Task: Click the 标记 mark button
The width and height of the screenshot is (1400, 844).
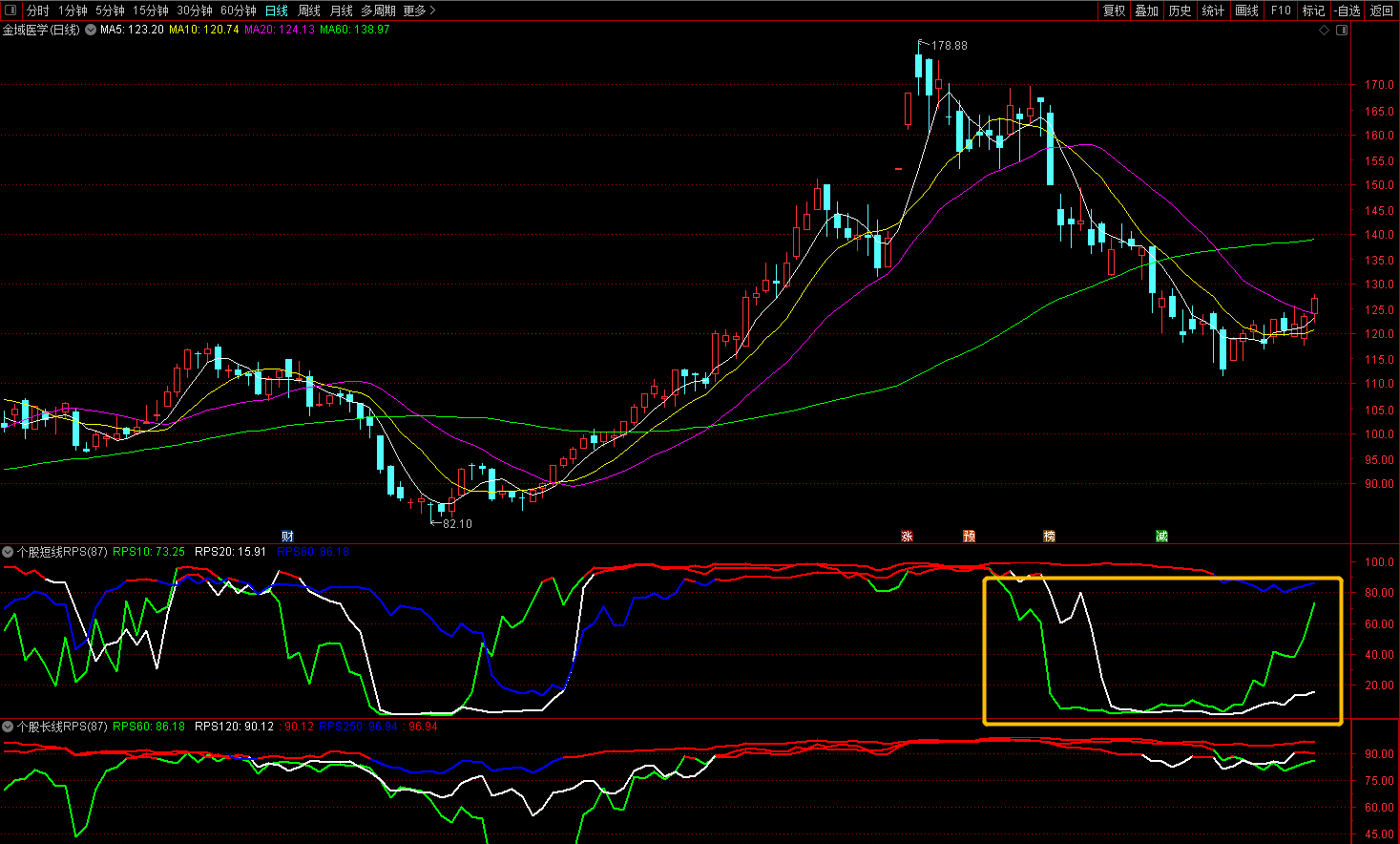Action: pos(1314,11)
